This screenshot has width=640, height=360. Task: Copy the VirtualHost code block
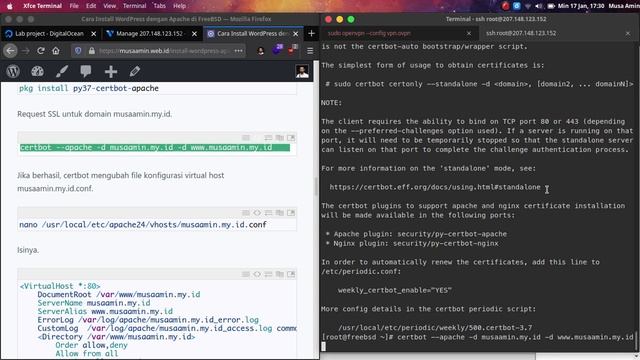[280, 274]
